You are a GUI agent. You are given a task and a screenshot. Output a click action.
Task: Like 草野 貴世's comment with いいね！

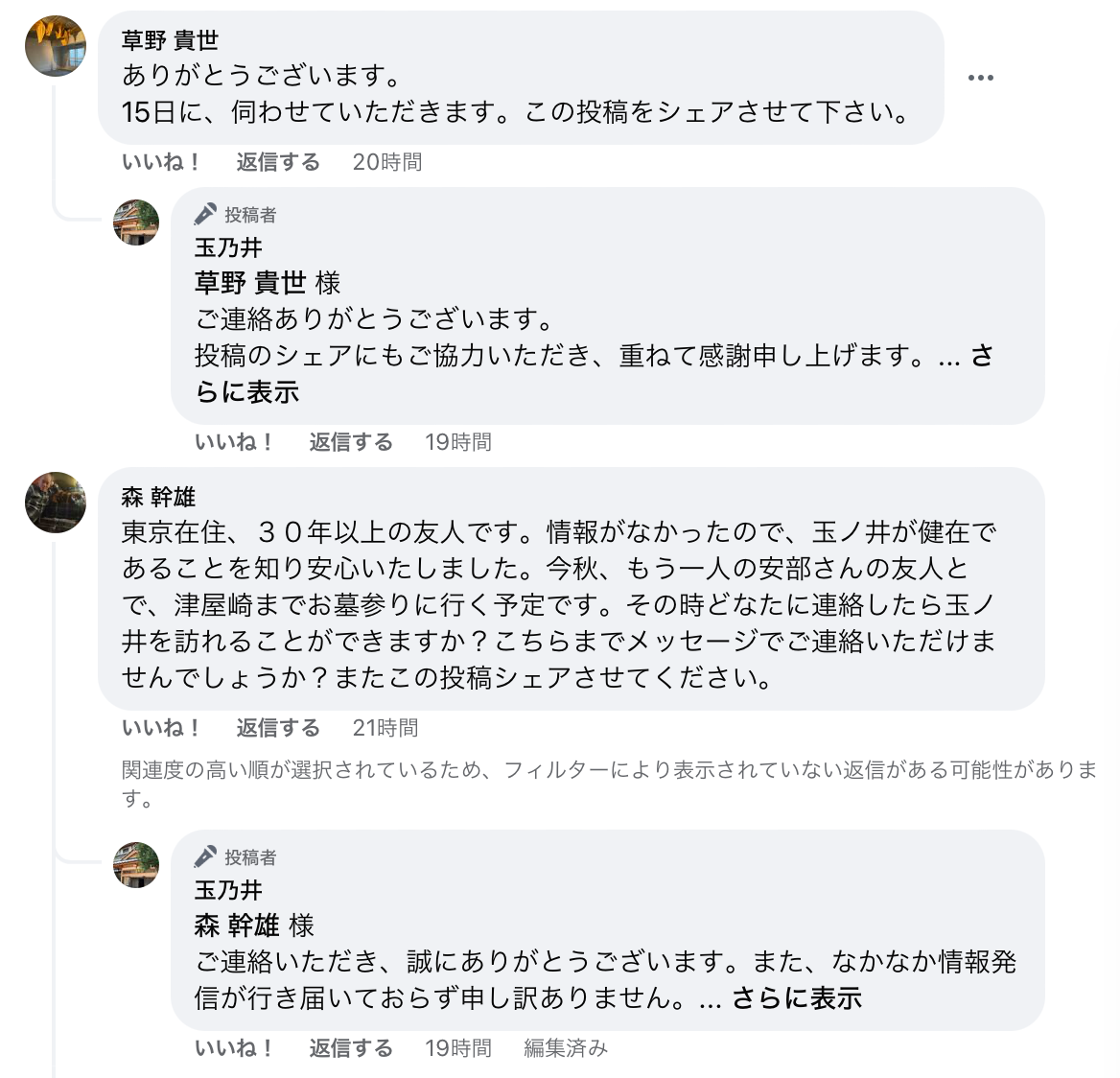click(161, 162)
